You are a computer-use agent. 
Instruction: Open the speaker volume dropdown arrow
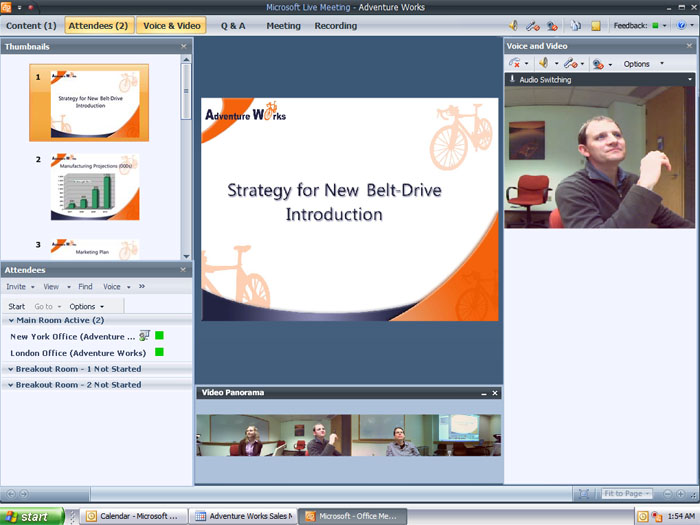click(556, 64)
